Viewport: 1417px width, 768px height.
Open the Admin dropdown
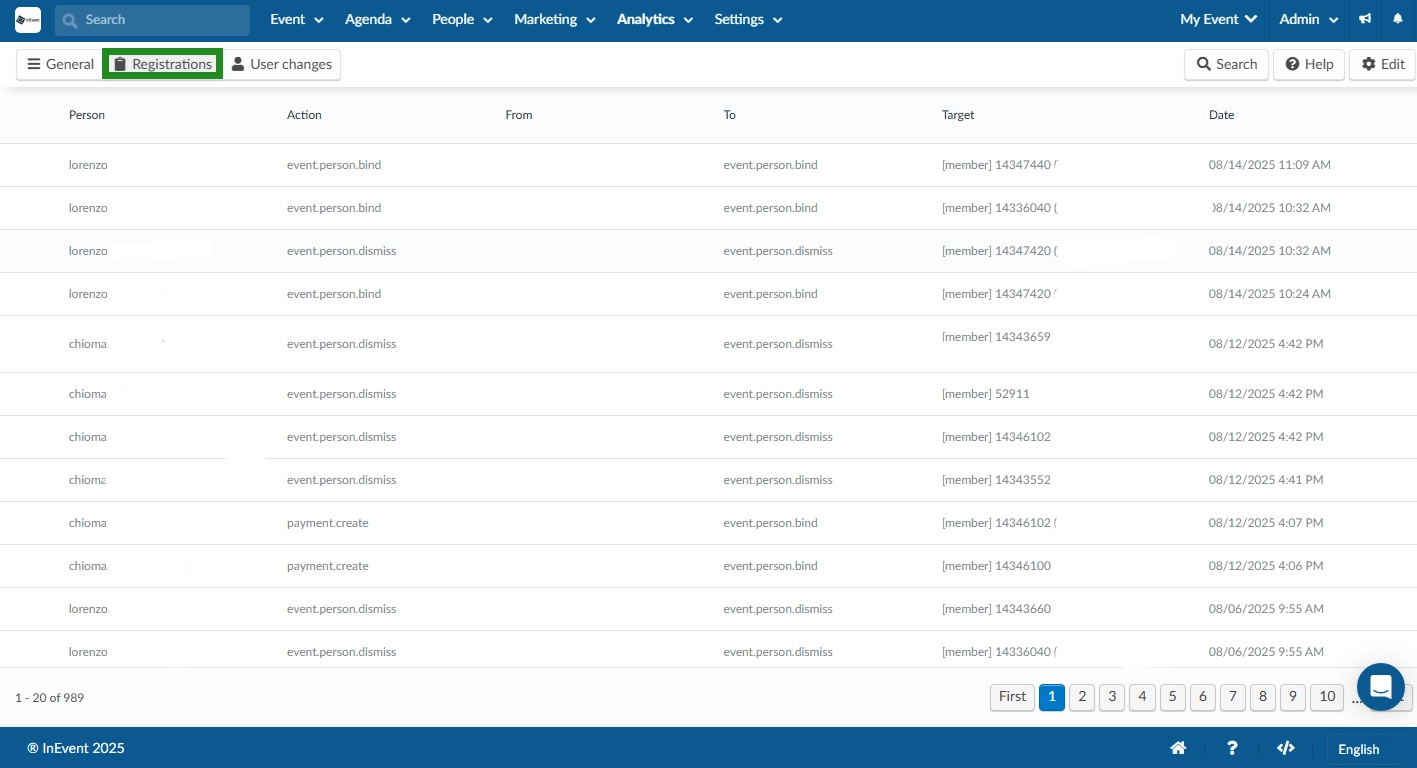coord(1309,19)
